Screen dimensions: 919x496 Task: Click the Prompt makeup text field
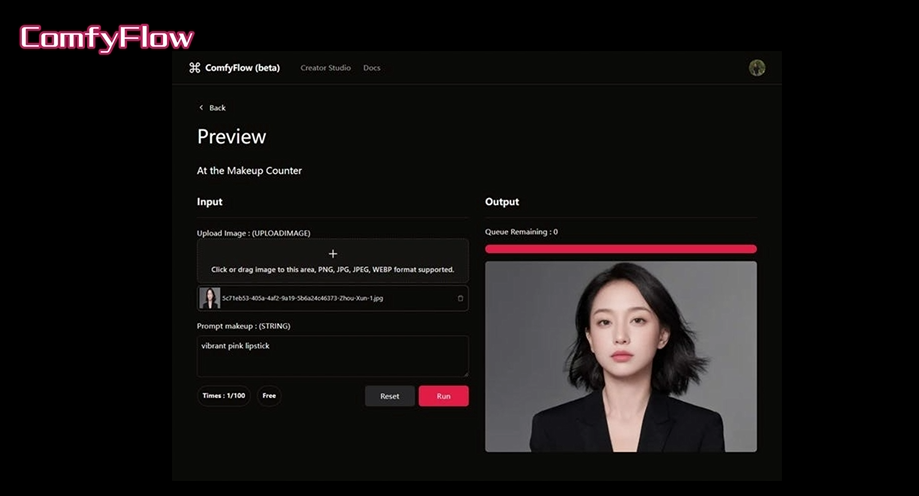[x=333, y=356]
